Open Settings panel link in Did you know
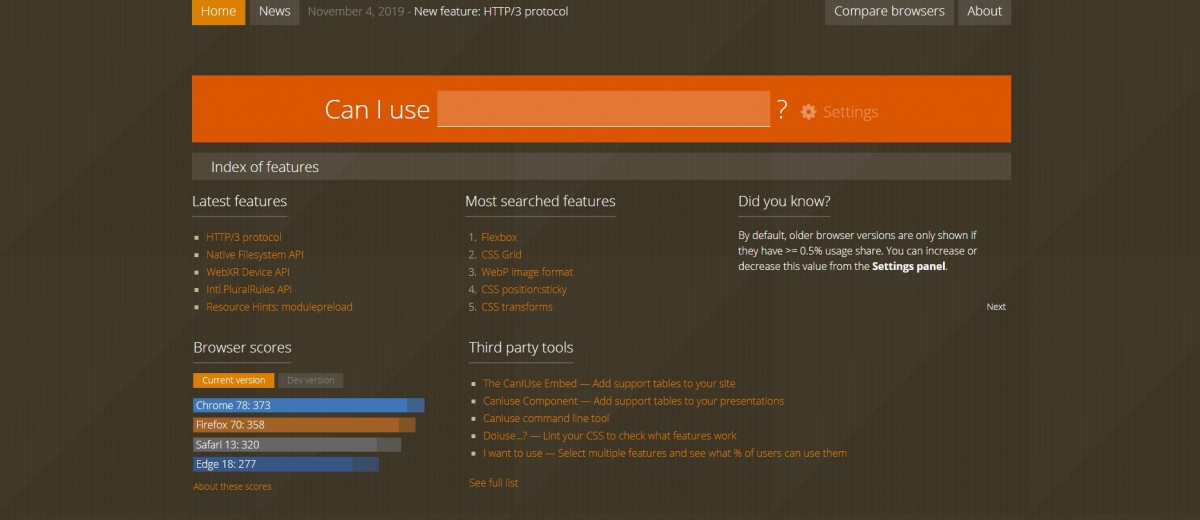 [x=908, y=267]
